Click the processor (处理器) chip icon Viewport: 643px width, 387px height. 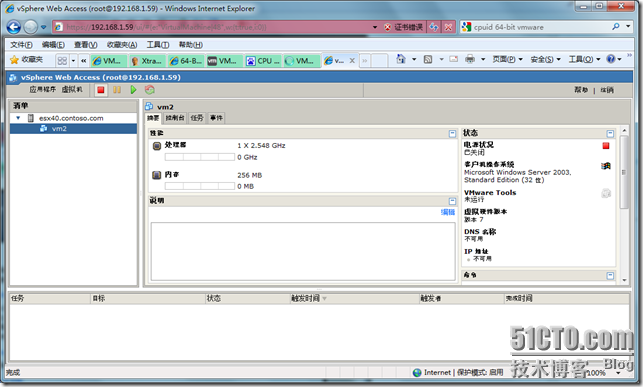click(x=157, y=146)
